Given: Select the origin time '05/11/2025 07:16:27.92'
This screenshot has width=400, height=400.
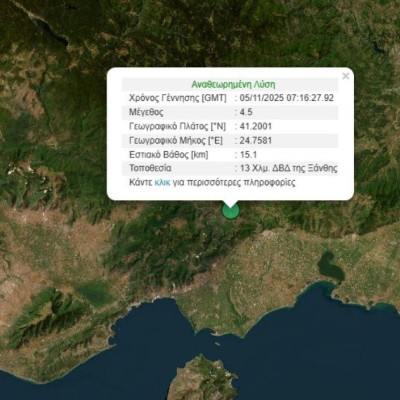Looking at the screenshot, I should [x=287, y=98].
